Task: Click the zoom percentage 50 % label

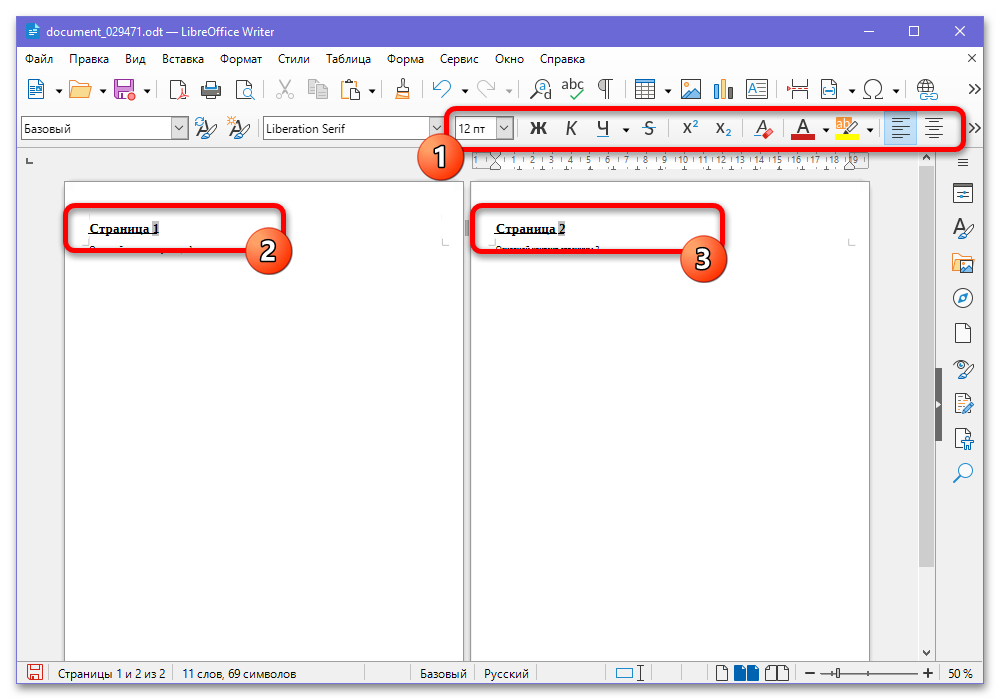Action: pyautogui.click(x=960, y=673)
